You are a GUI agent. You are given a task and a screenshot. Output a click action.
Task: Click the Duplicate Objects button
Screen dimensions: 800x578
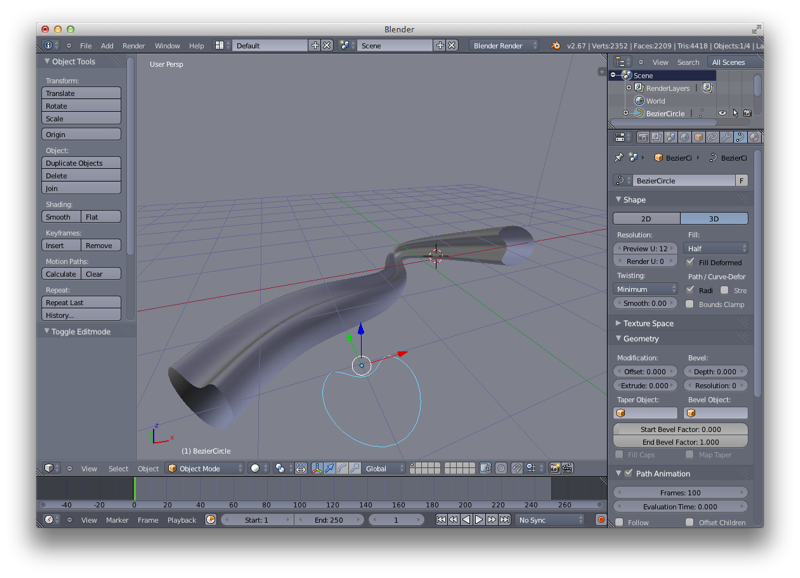pyautogui.click(x=81, y=163)
